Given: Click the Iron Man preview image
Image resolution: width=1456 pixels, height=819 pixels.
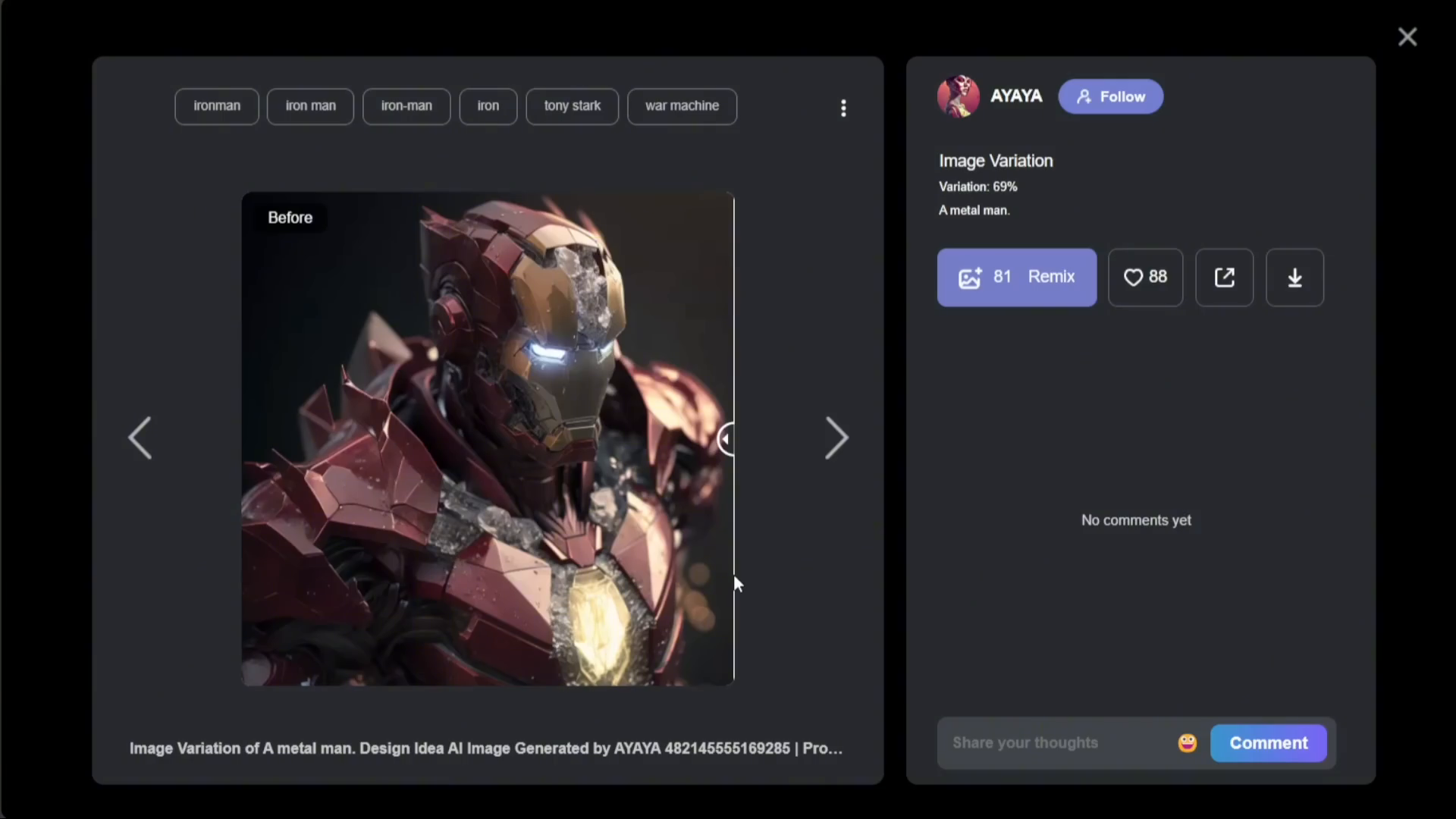Looking at the screenshot, I should 488,439.
